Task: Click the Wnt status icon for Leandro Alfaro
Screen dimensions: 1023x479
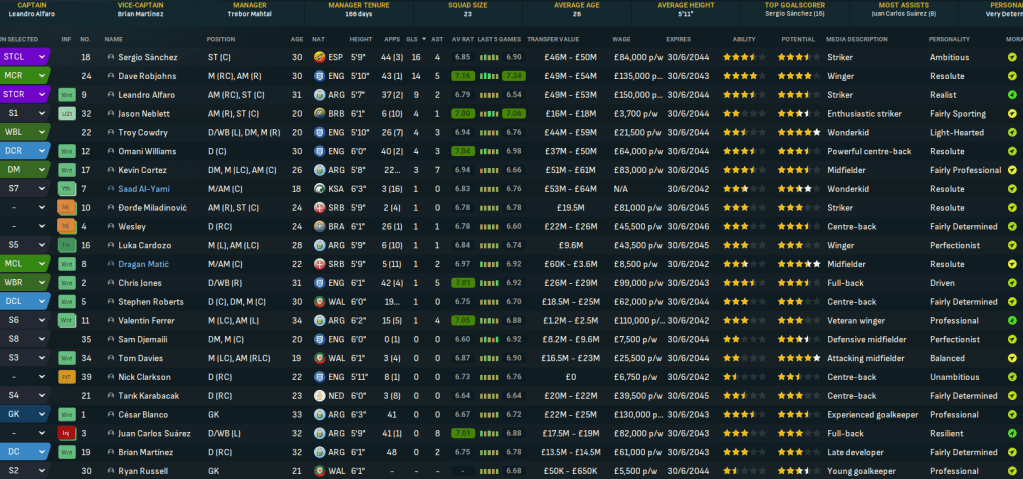Action: (67, 95)
